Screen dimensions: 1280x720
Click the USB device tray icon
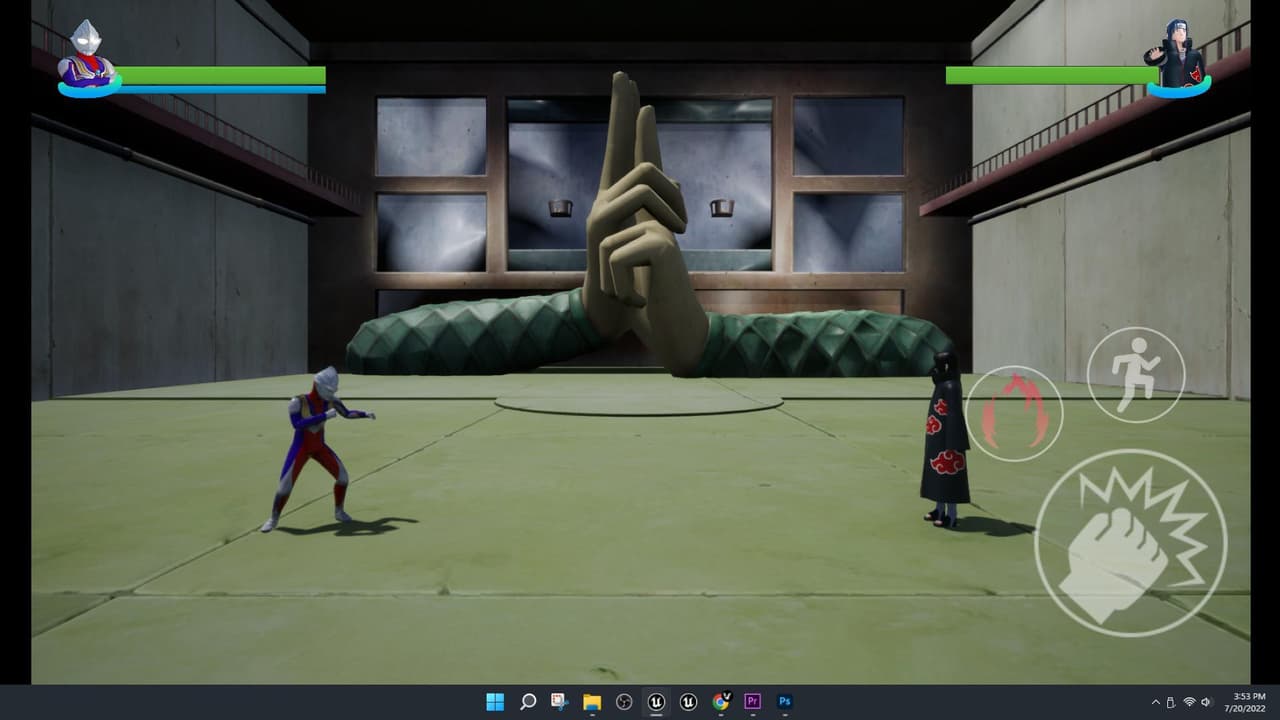(x=1171, y=702)
